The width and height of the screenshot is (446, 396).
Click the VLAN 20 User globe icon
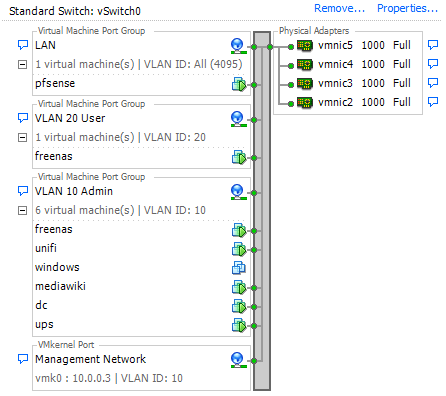point(238,119)
